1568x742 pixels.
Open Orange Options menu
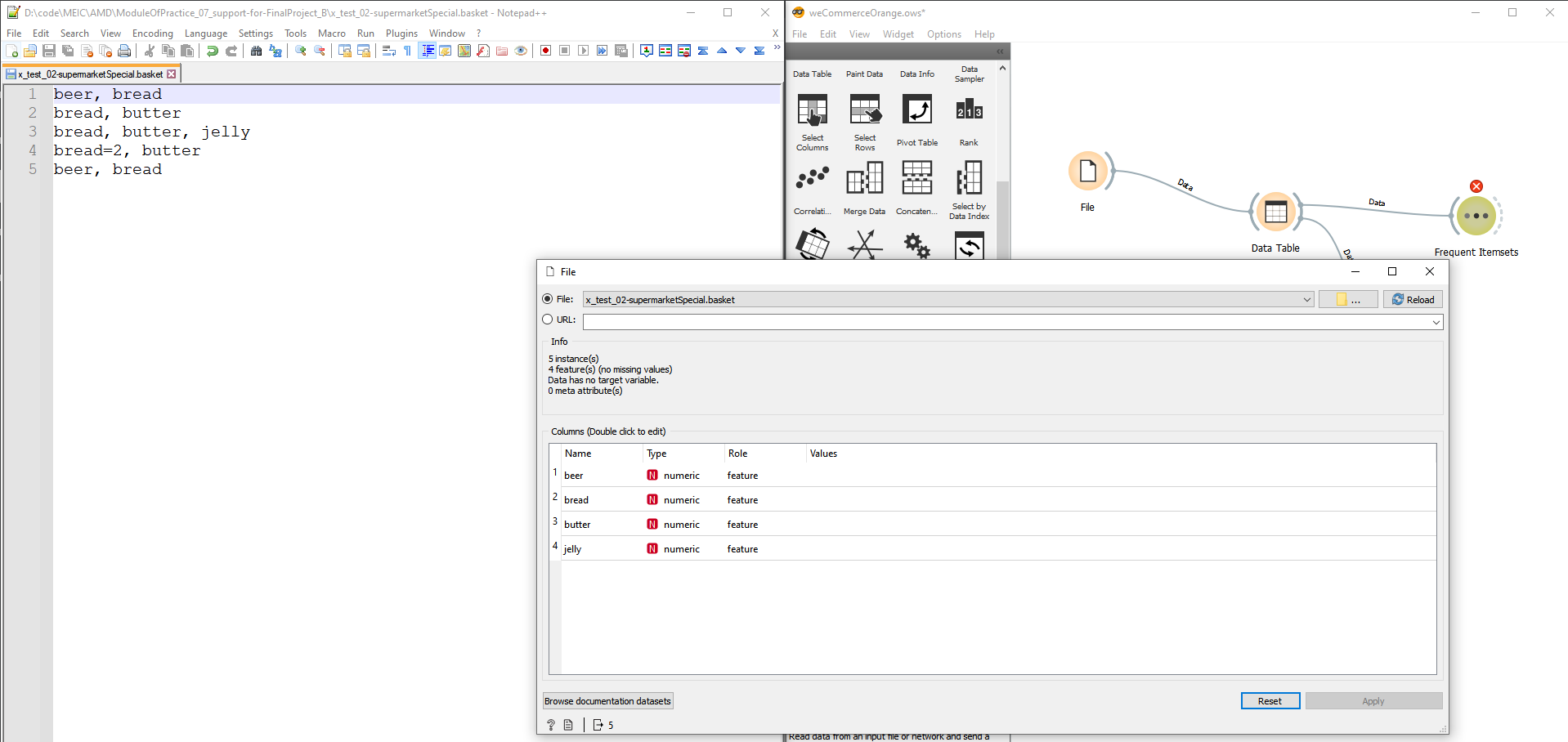pyautogui.click(x=944, y=34)
